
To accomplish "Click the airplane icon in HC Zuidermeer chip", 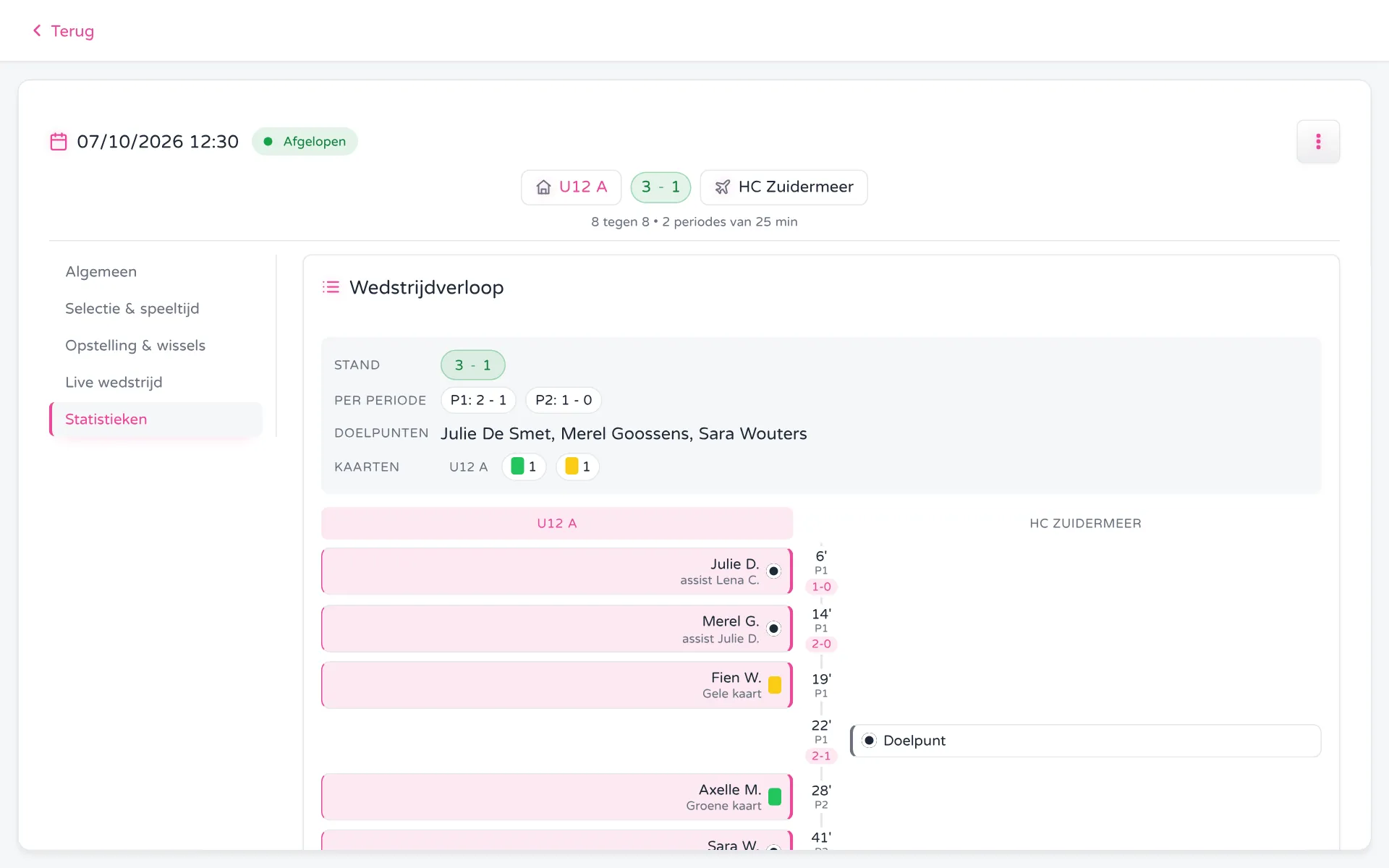I will pos(722,187).
